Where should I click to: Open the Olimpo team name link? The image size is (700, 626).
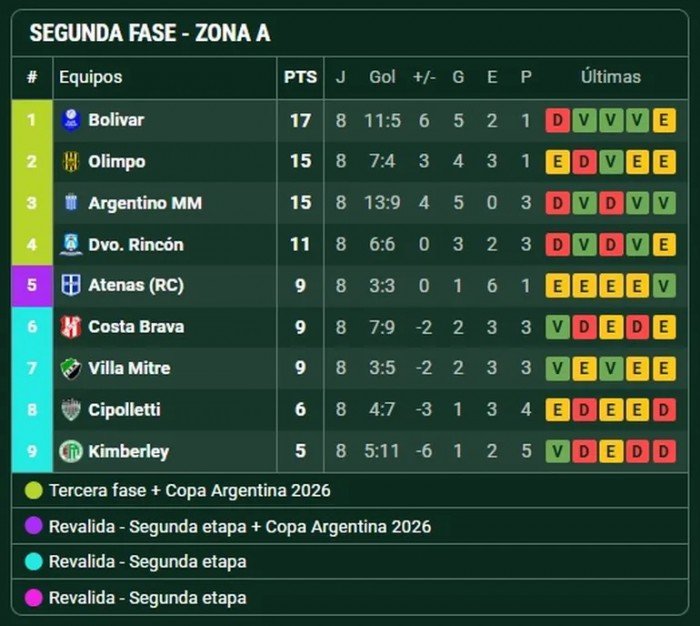coord(117,161)
